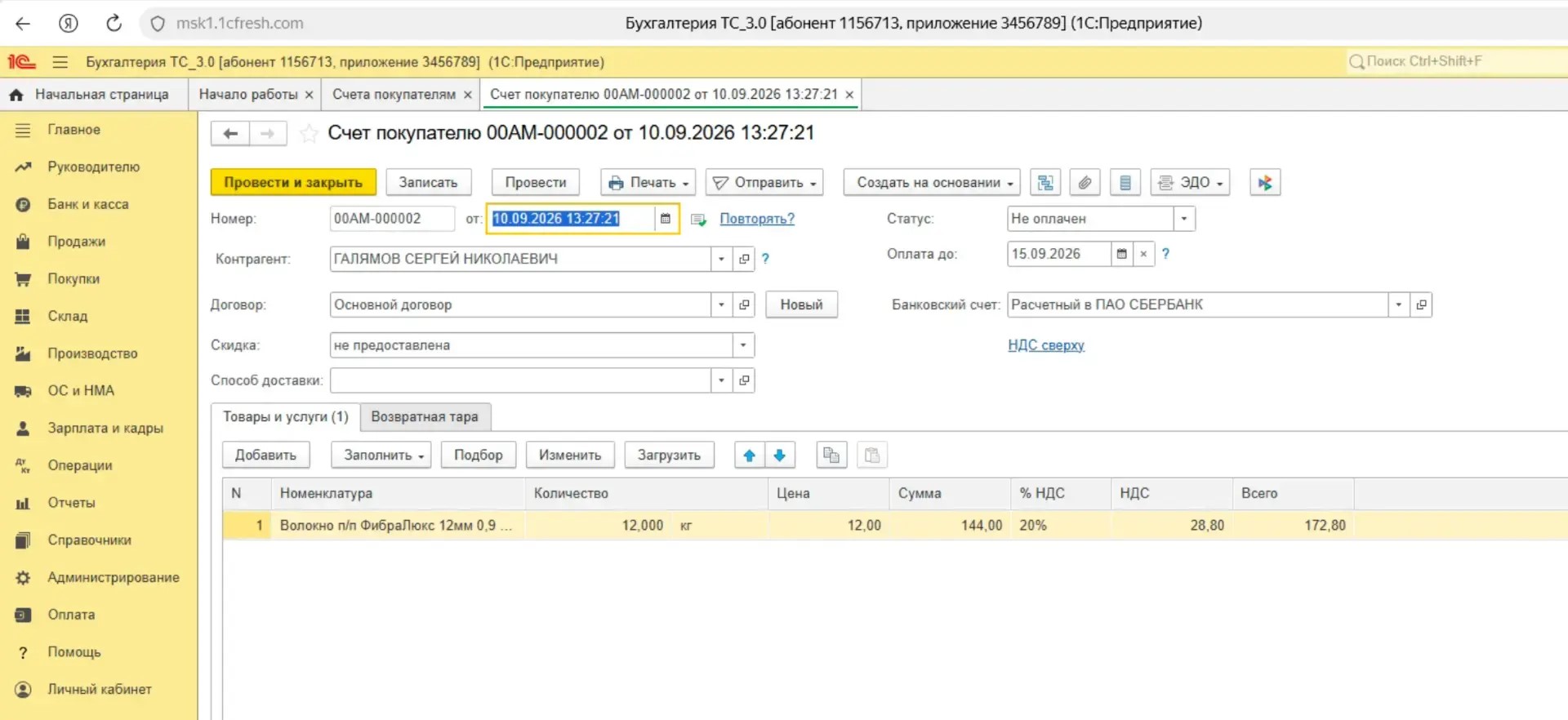This screenshot has width=1568, height=720.
Task: Click the browser back arrow
Action: pyautogui.click(x=23, y=23)
